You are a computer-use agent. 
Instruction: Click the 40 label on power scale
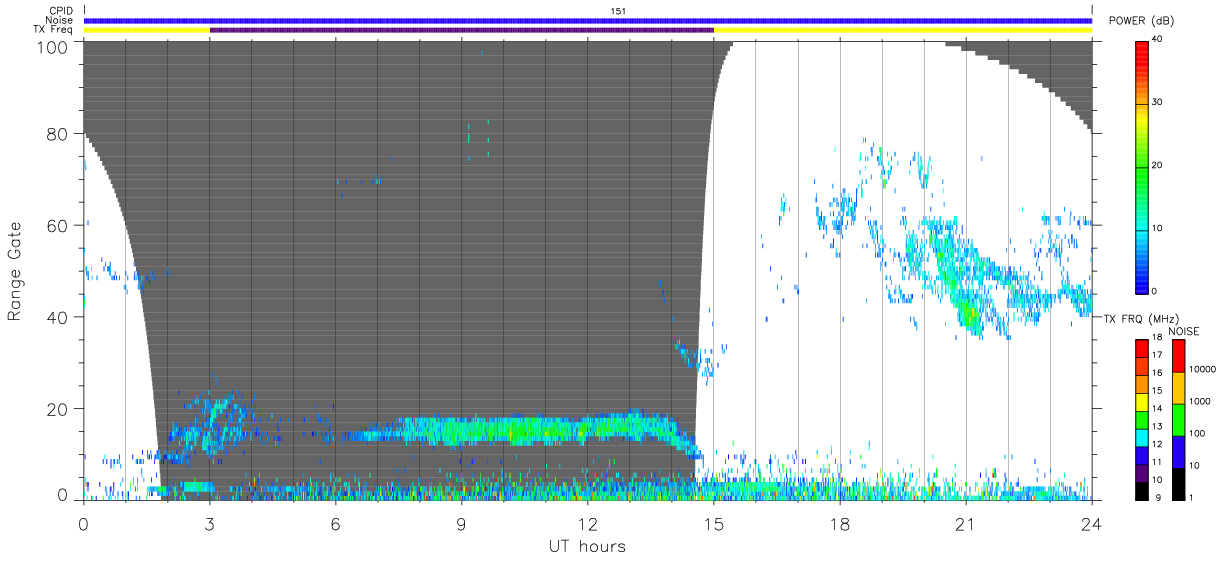[1159, 40]
